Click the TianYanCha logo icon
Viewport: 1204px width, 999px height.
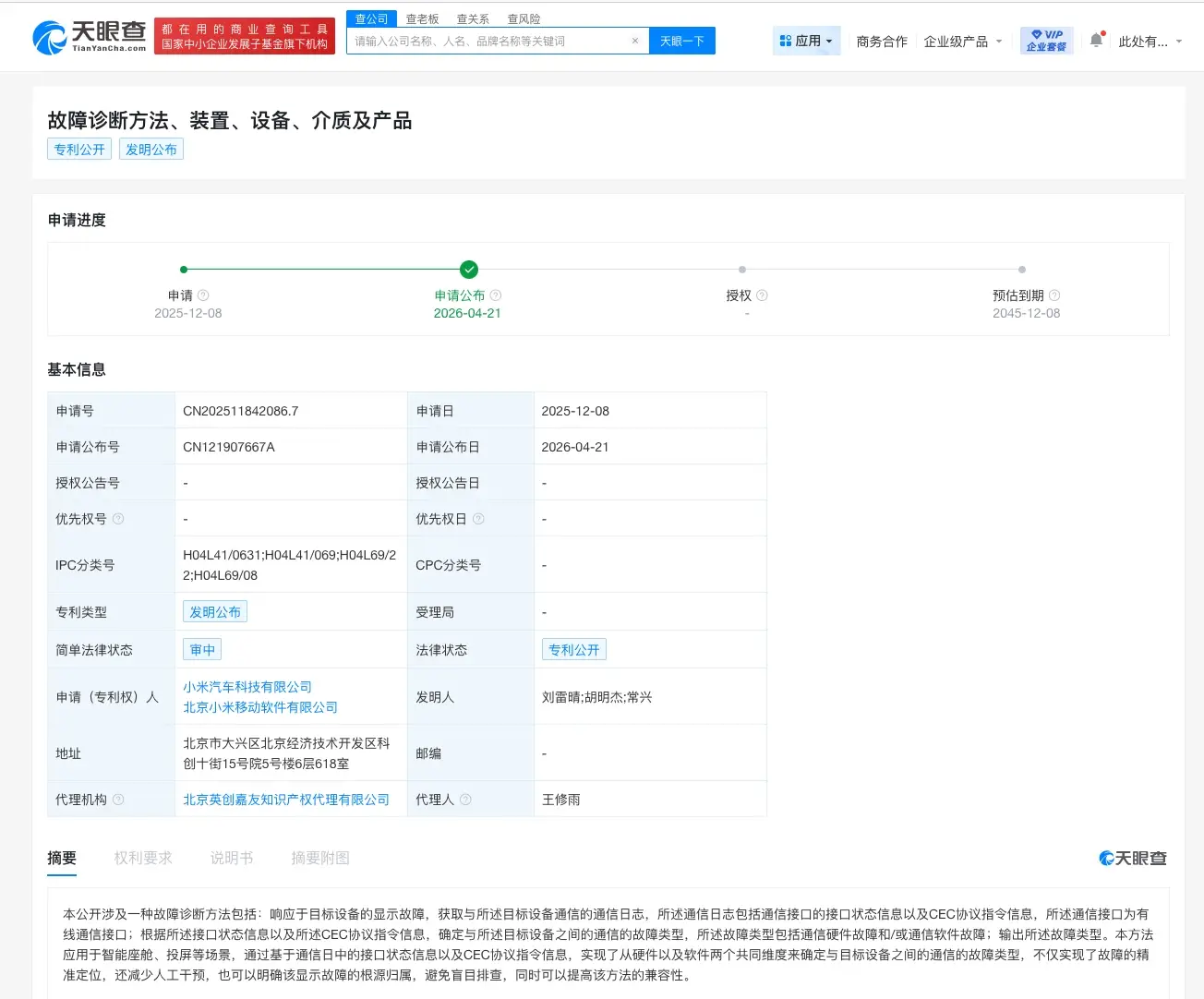click(45, 37)
